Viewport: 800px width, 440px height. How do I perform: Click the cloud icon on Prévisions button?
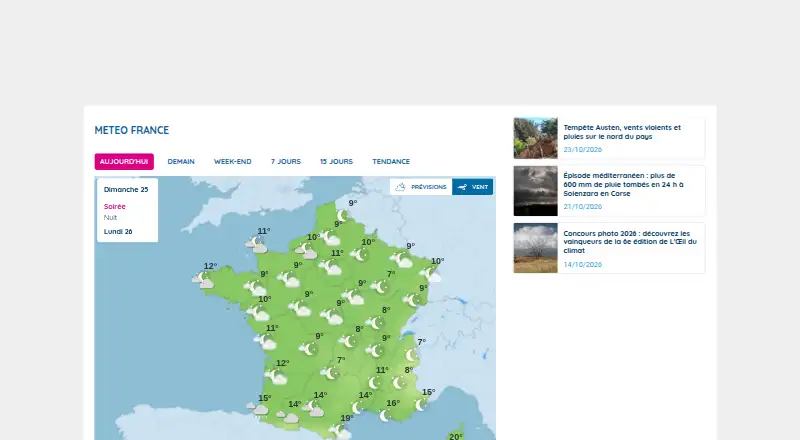tap(401, 187)
